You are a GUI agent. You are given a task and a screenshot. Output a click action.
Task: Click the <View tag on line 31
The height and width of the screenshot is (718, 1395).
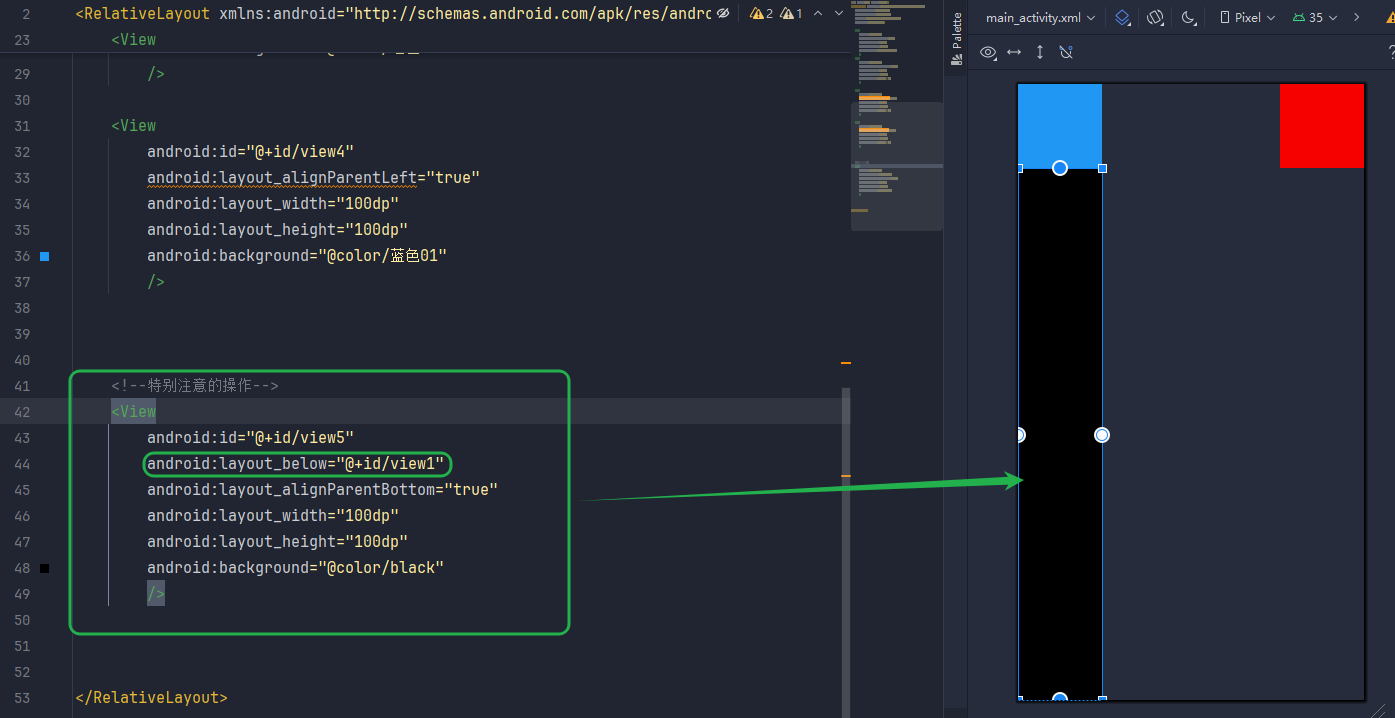click(x=134, y=126)
